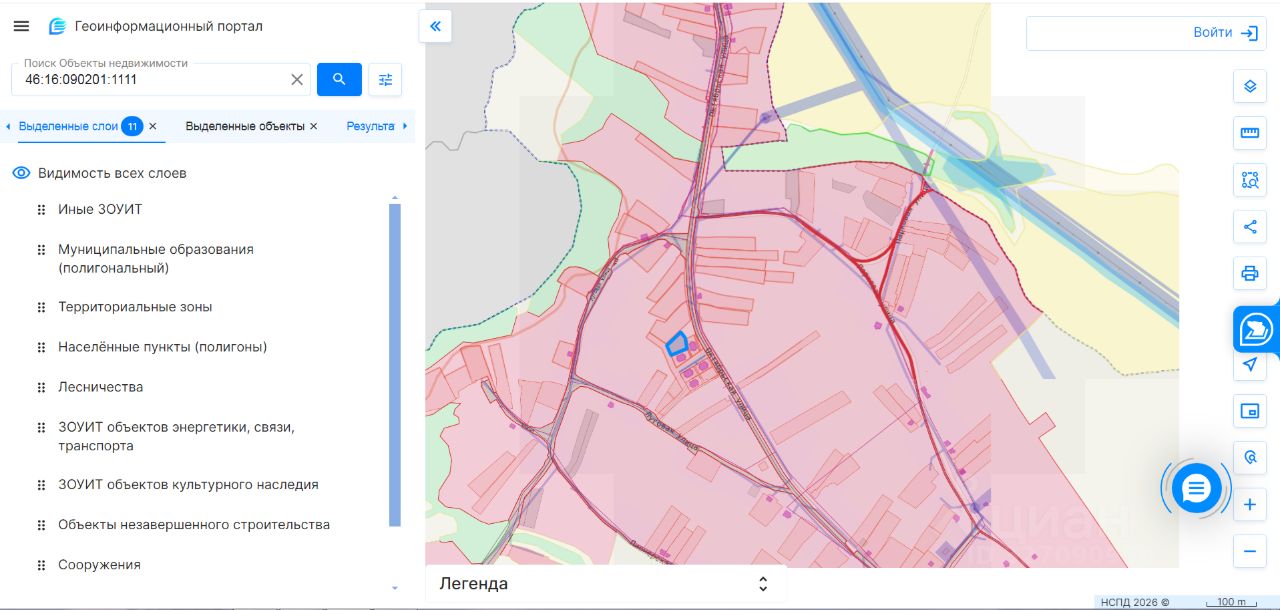
Task: Select ЗОУИТ объектов энергетики, связи, транспорта
Action: 176,436
